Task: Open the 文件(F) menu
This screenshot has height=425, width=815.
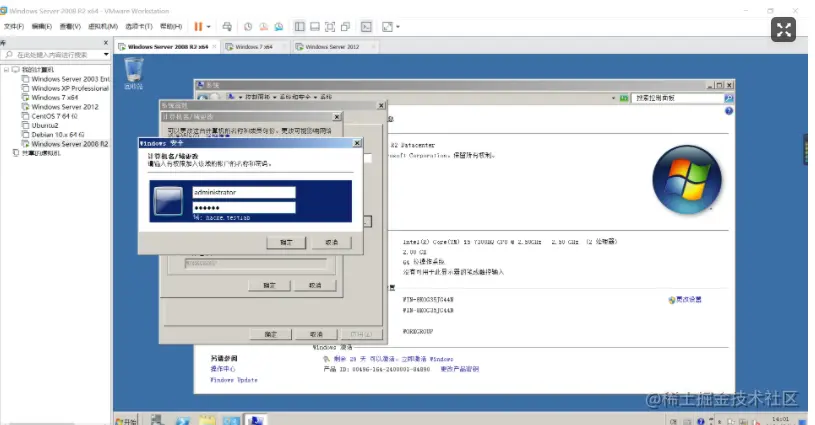Action: pyautogui.click(x=14, y=26)
